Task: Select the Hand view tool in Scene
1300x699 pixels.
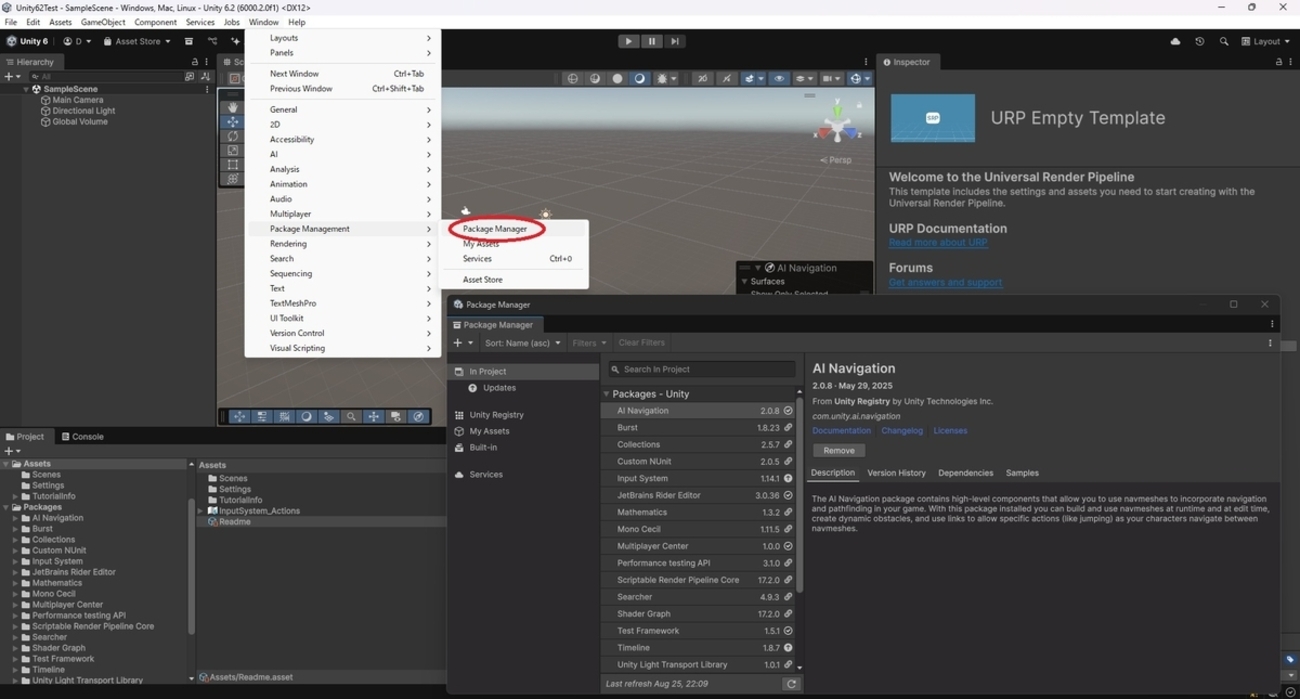Action: pos(232,107)
